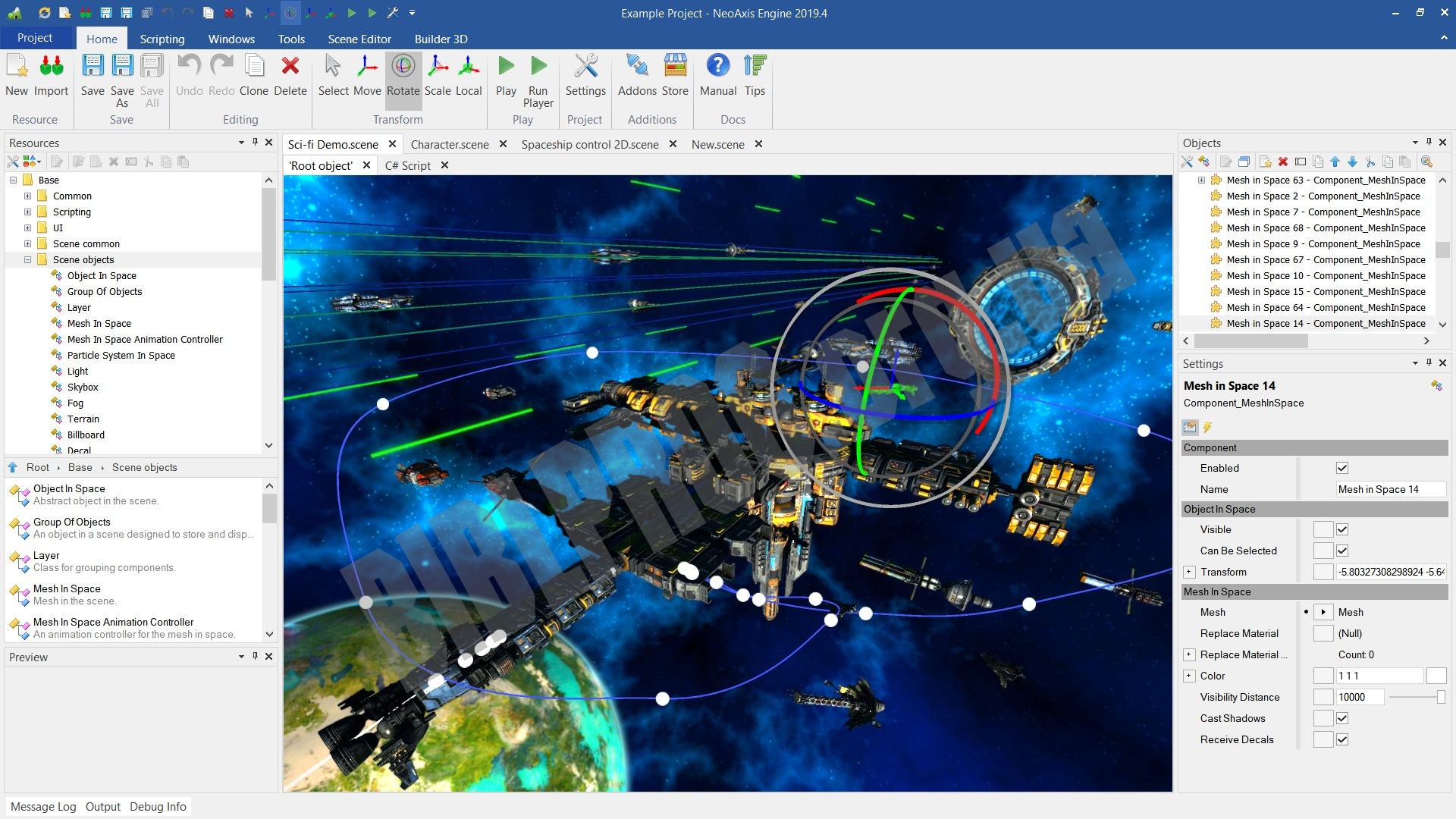Select Skybox in resources tree

[83, 387]
